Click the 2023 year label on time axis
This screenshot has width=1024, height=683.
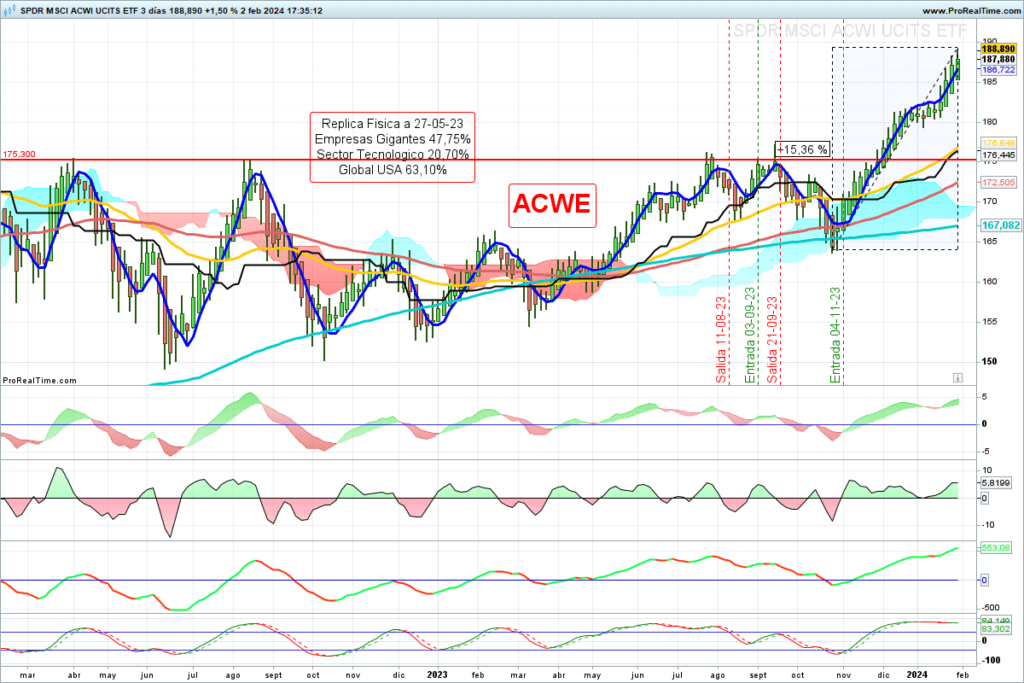tap(437, 675)
